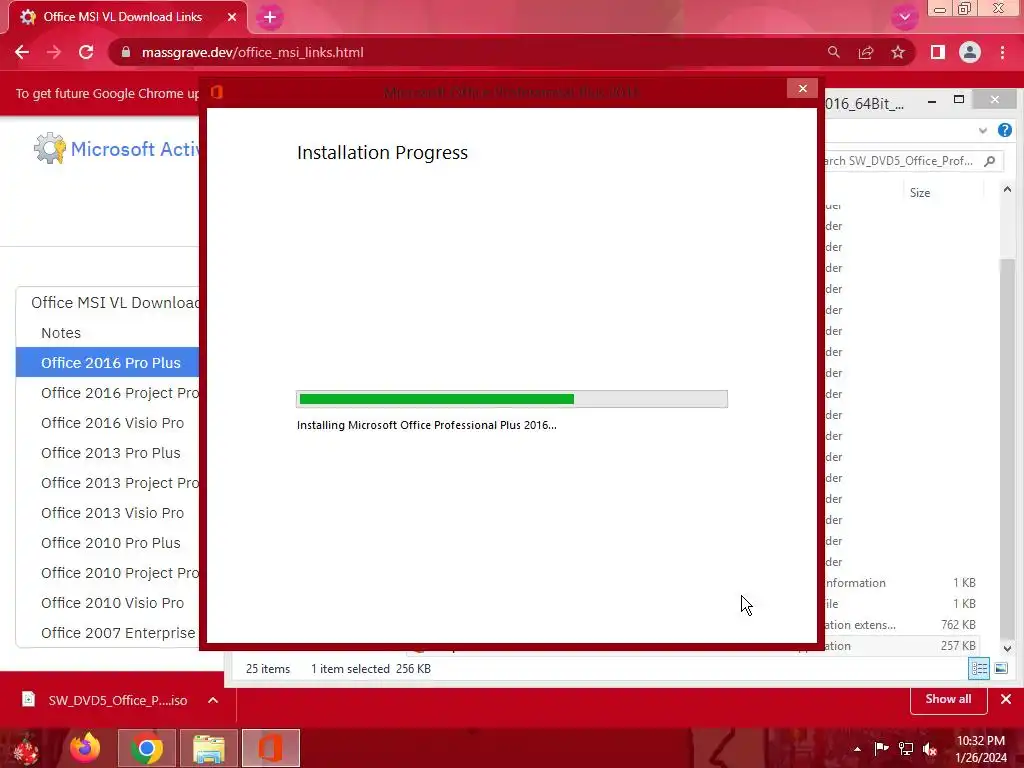Screen dimensions: 1024x768
Task: Open the clock showing 10:32 PM
Action: (981, 749)
